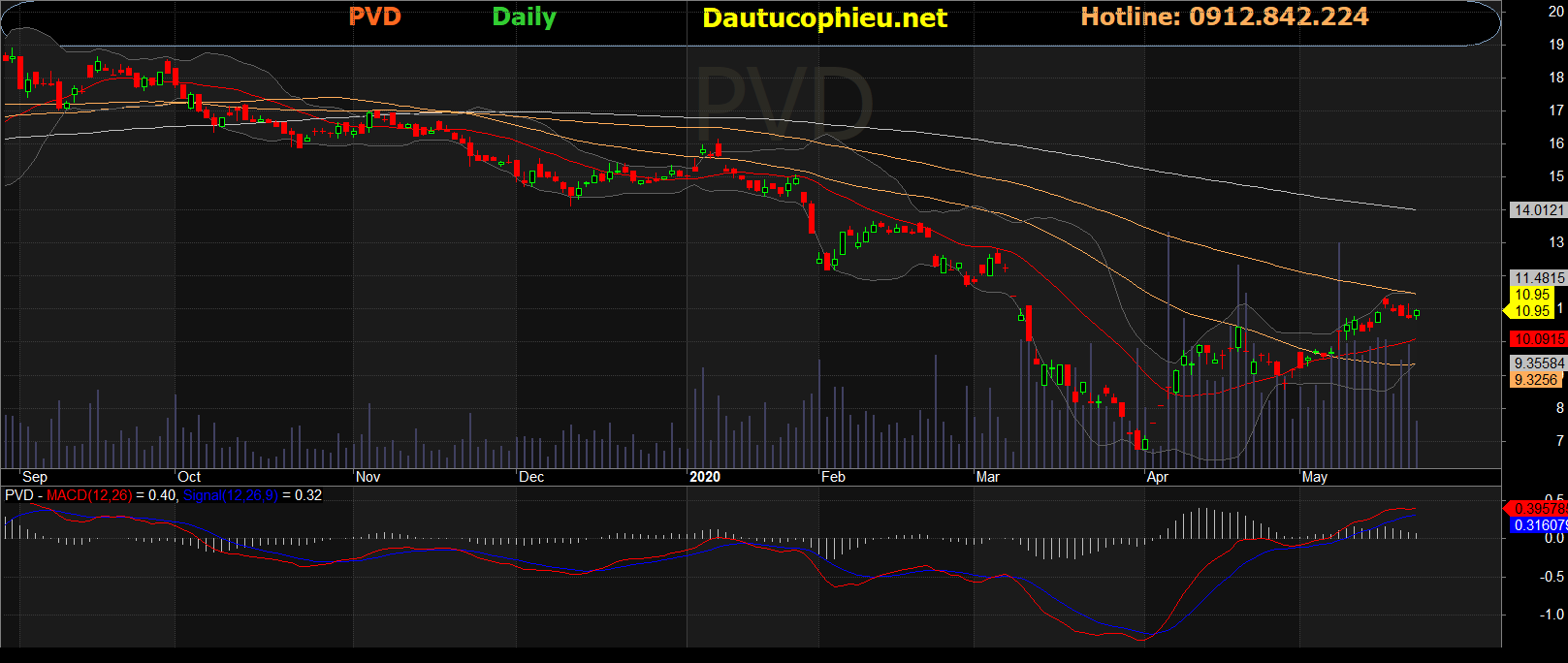Click the Dautucophieu.net website title

(x=824, y=18)
